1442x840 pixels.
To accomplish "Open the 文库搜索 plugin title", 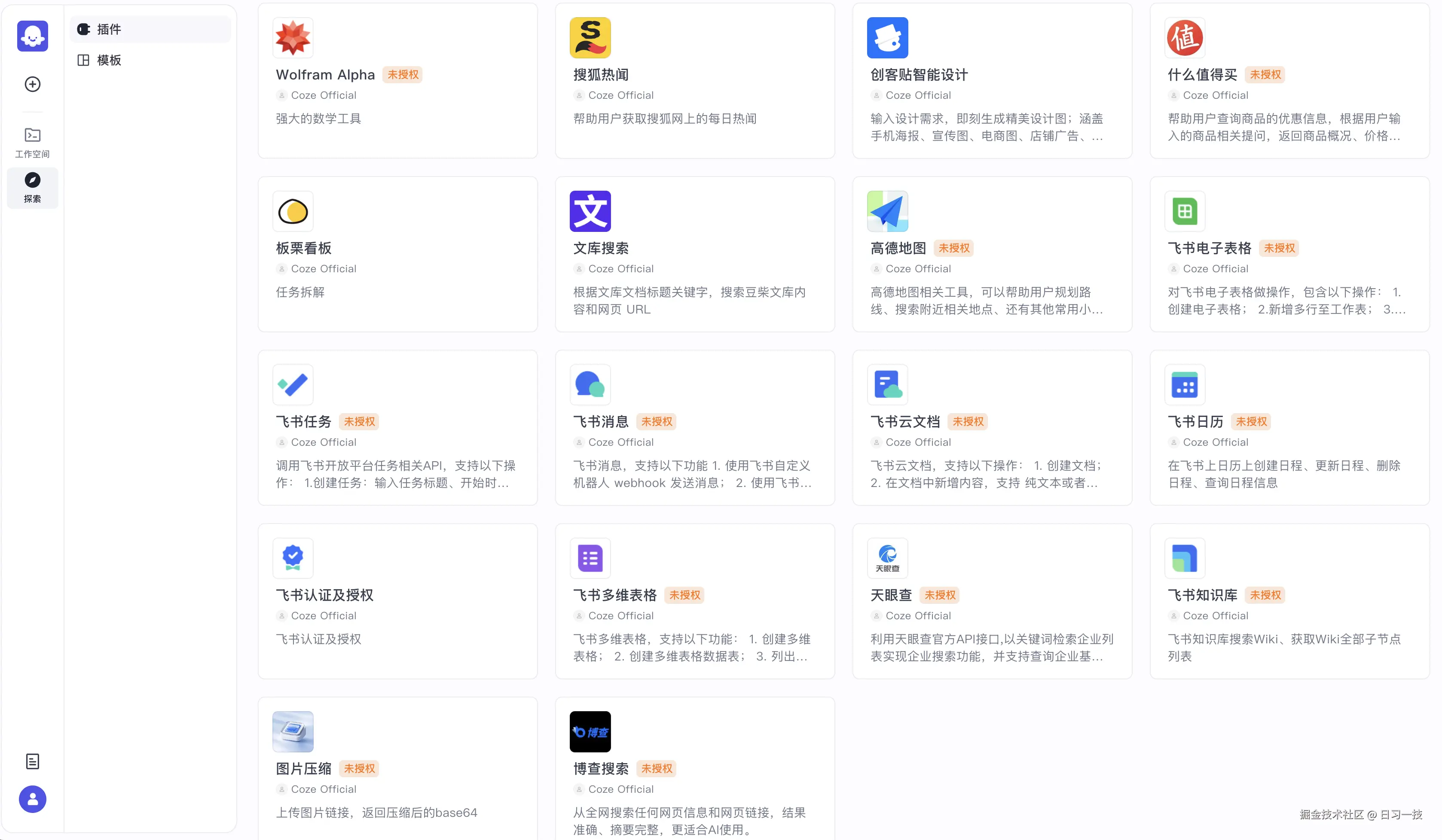I will (x=601, y=248).
